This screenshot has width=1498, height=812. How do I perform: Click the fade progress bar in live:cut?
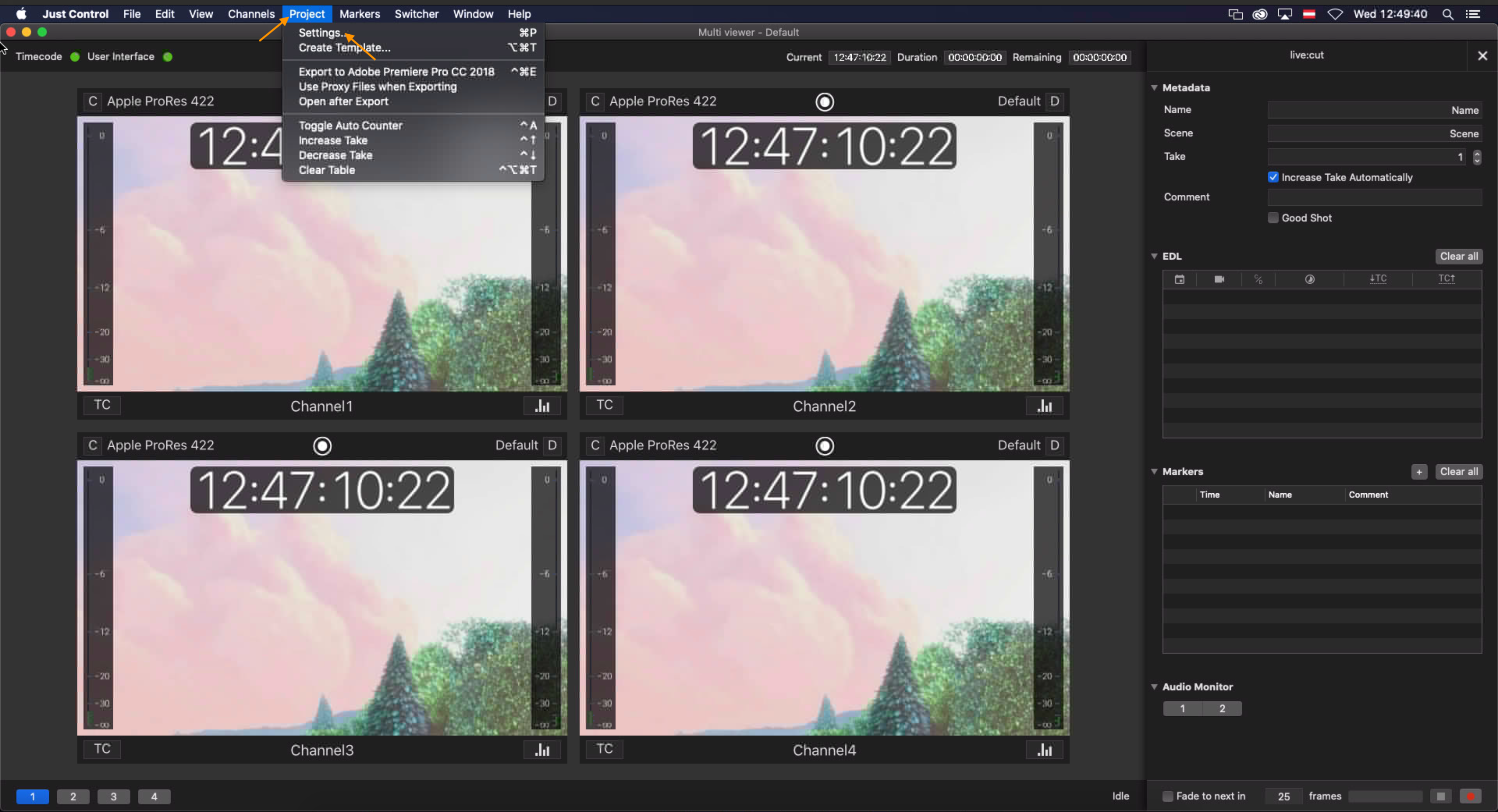pyautogui.click(x=1386, y=796)
